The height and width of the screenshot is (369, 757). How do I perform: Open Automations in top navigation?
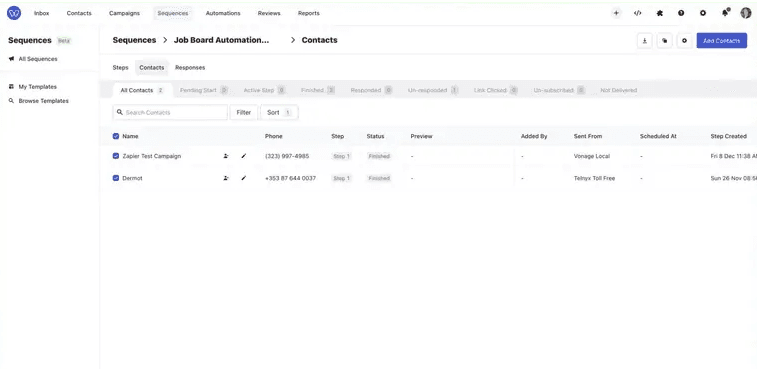point(223,13)
